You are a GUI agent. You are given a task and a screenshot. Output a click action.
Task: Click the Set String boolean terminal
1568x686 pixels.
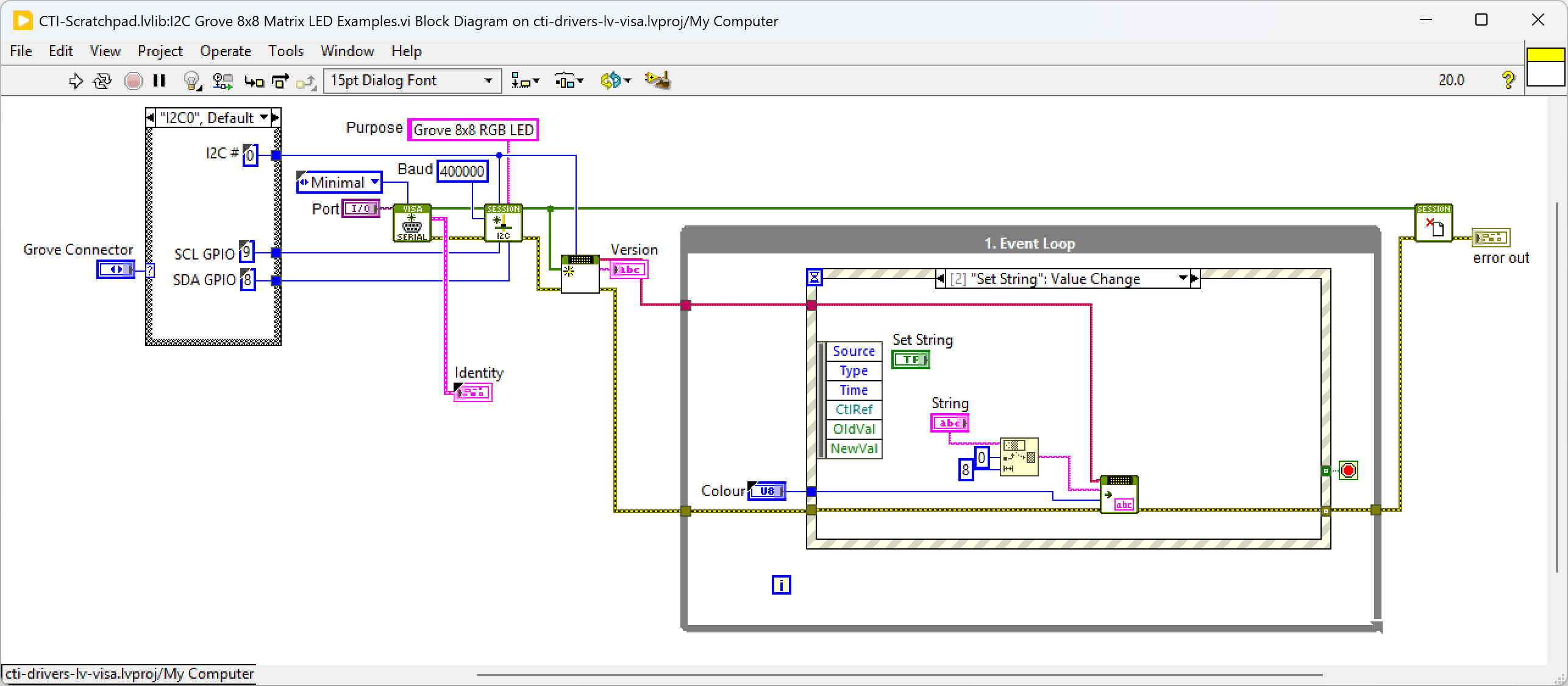[910, 359]
